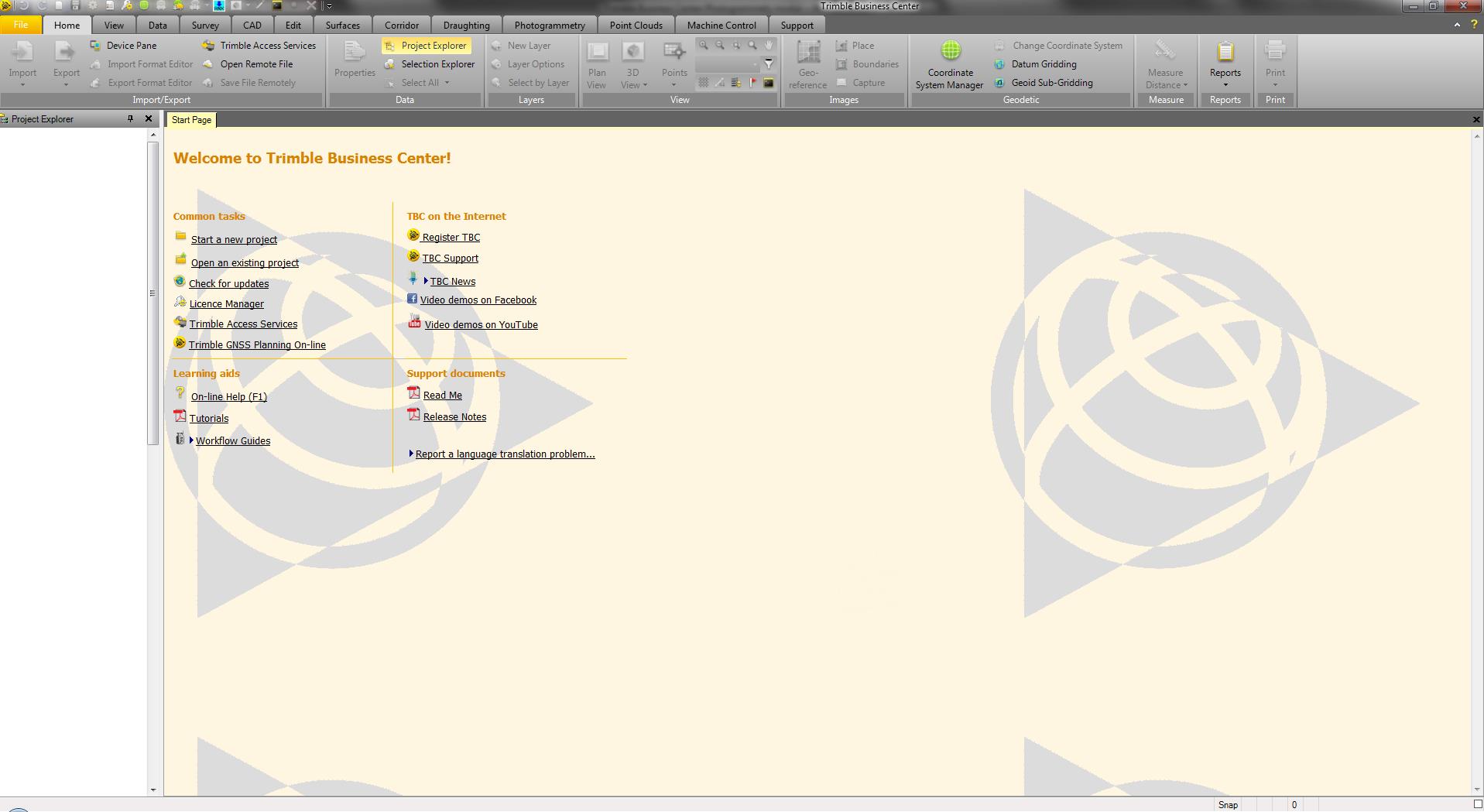Open Licence Manager link

point(226,304)
